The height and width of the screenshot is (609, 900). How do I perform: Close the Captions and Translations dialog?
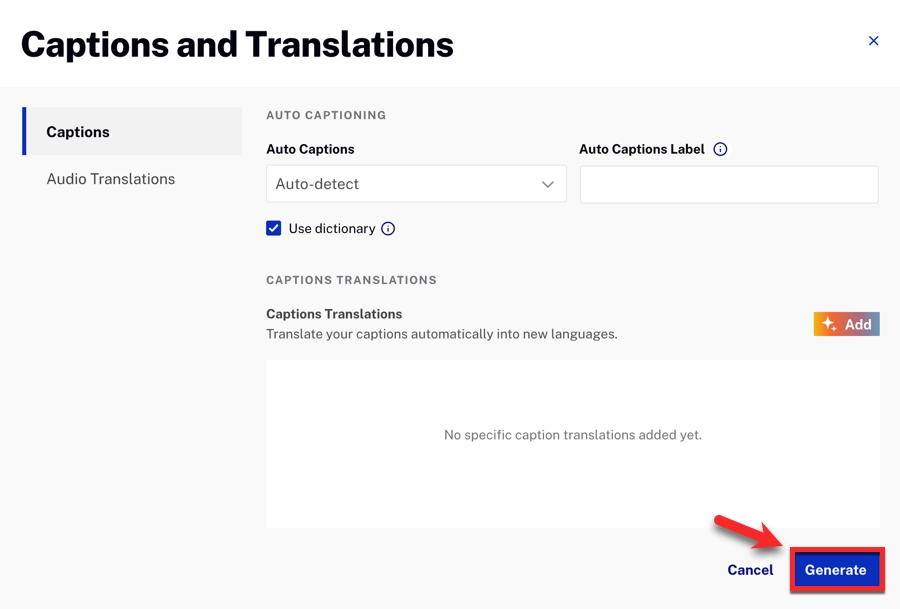[x=873, y=41]
